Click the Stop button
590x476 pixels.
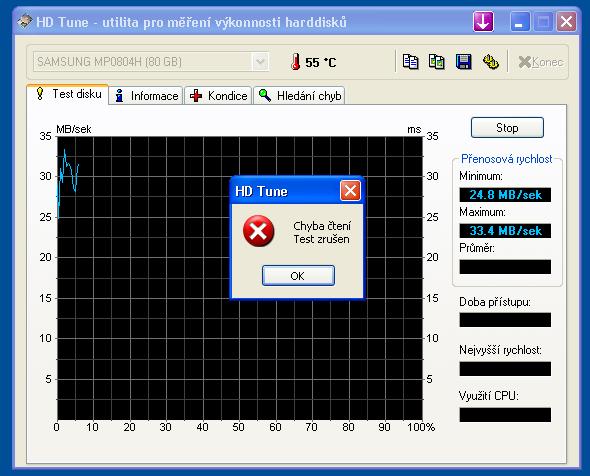(x=507, y=128)
